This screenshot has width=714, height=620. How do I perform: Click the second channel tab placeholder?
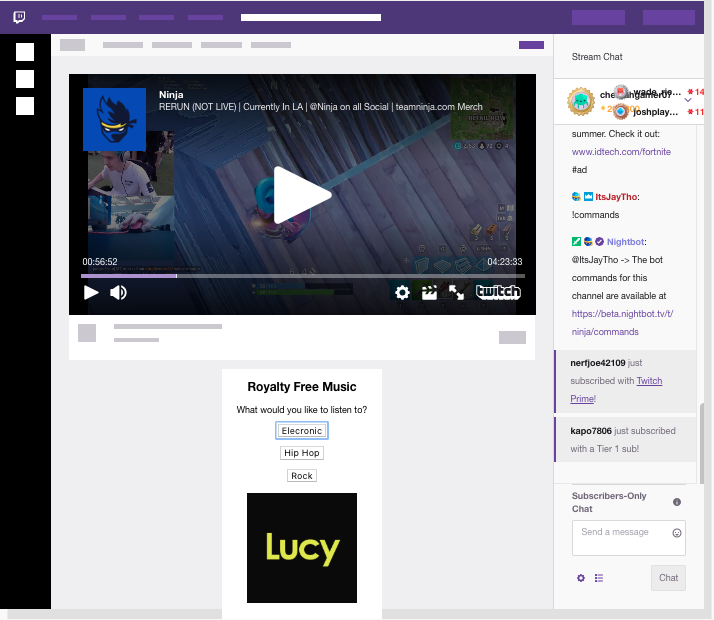click(x=172, y=45)
